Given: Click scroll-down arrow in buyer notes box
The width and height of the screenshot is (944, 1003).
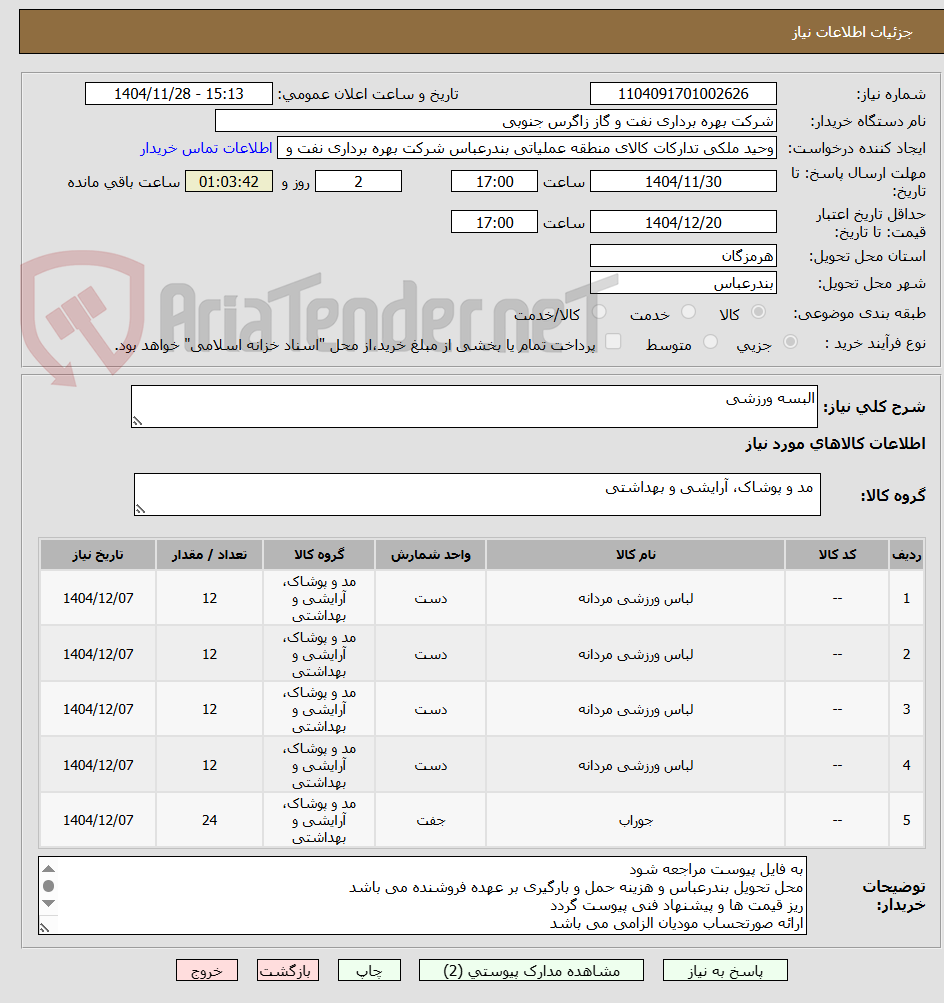Looking at the screenshot, I should (x=49, y=903).
